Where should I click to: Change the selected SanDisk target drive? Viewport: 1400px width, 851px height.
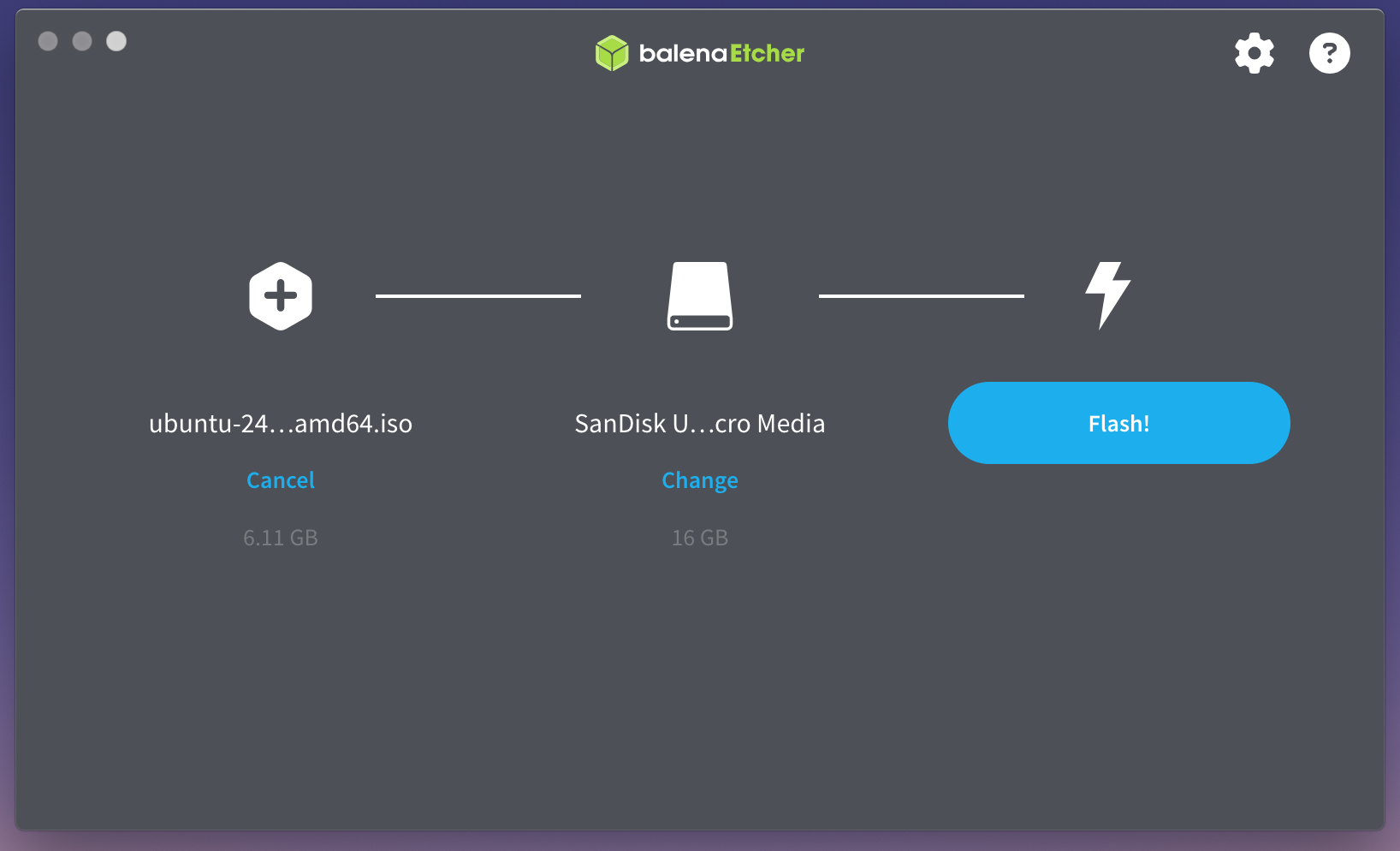point(700,481)
